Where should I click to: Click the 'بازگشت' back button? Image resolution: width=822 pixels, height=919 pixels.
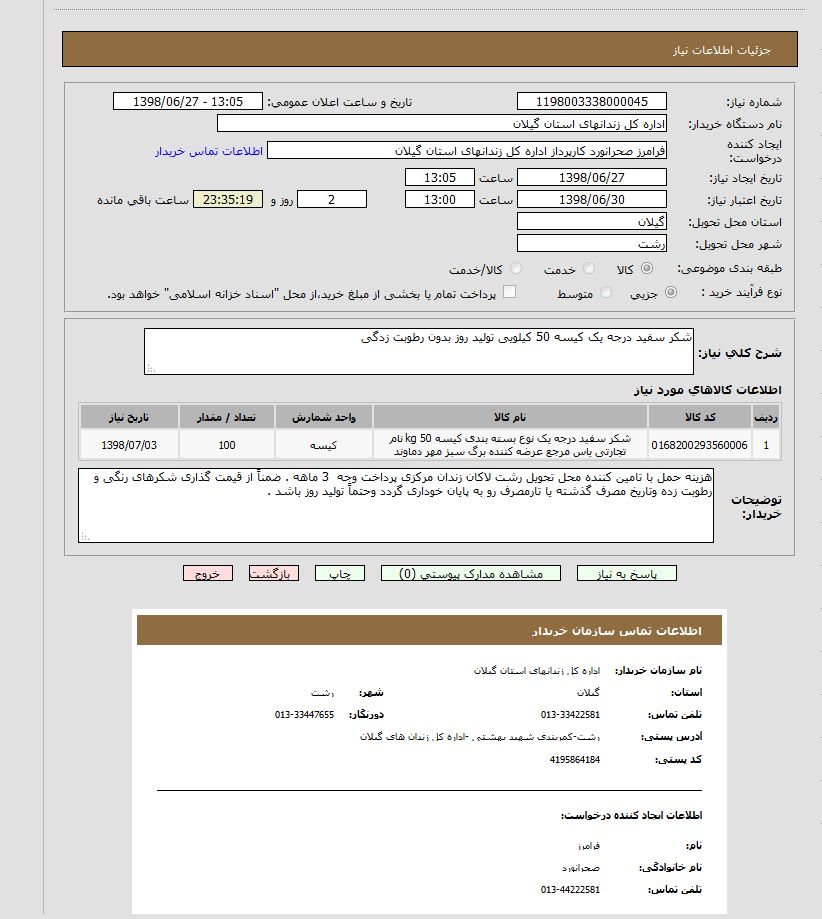tap(273, 574)
